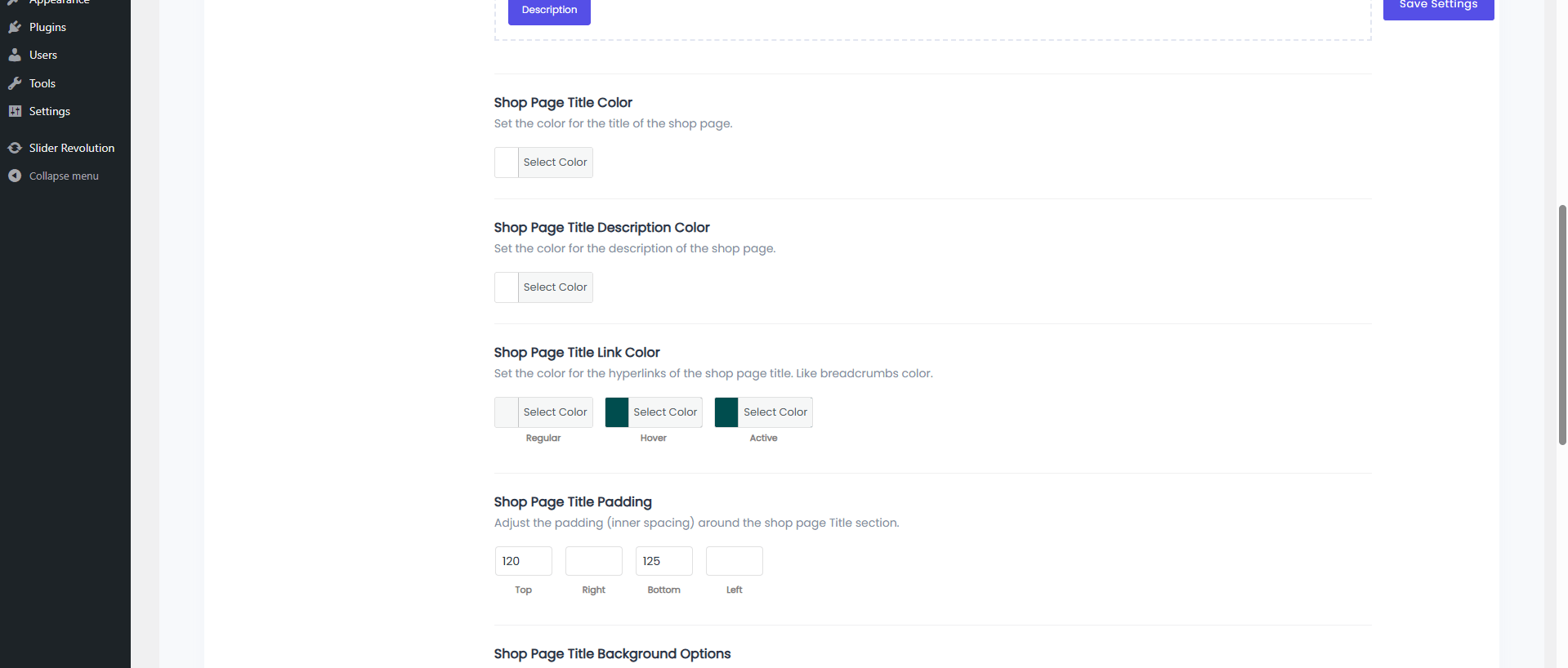The width and height of the screenshot is (1568, 668).
Task: Click the Settings icon in sidebar
Action: (x=15, y=111)
